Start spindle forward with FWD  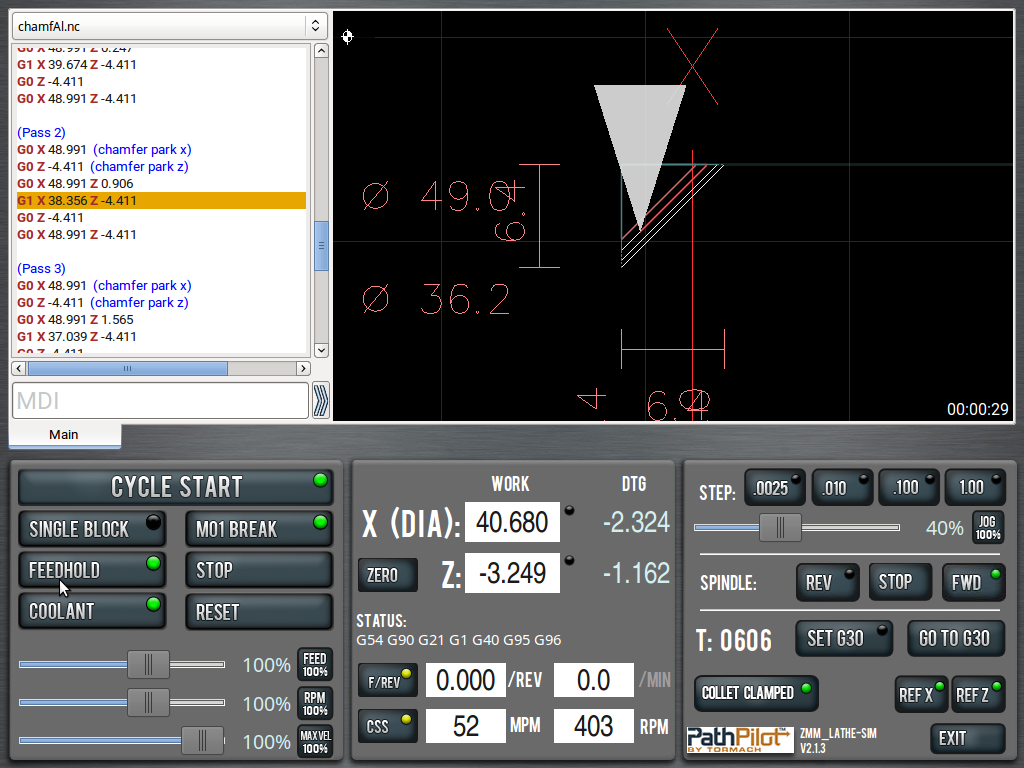pos(973,583)
